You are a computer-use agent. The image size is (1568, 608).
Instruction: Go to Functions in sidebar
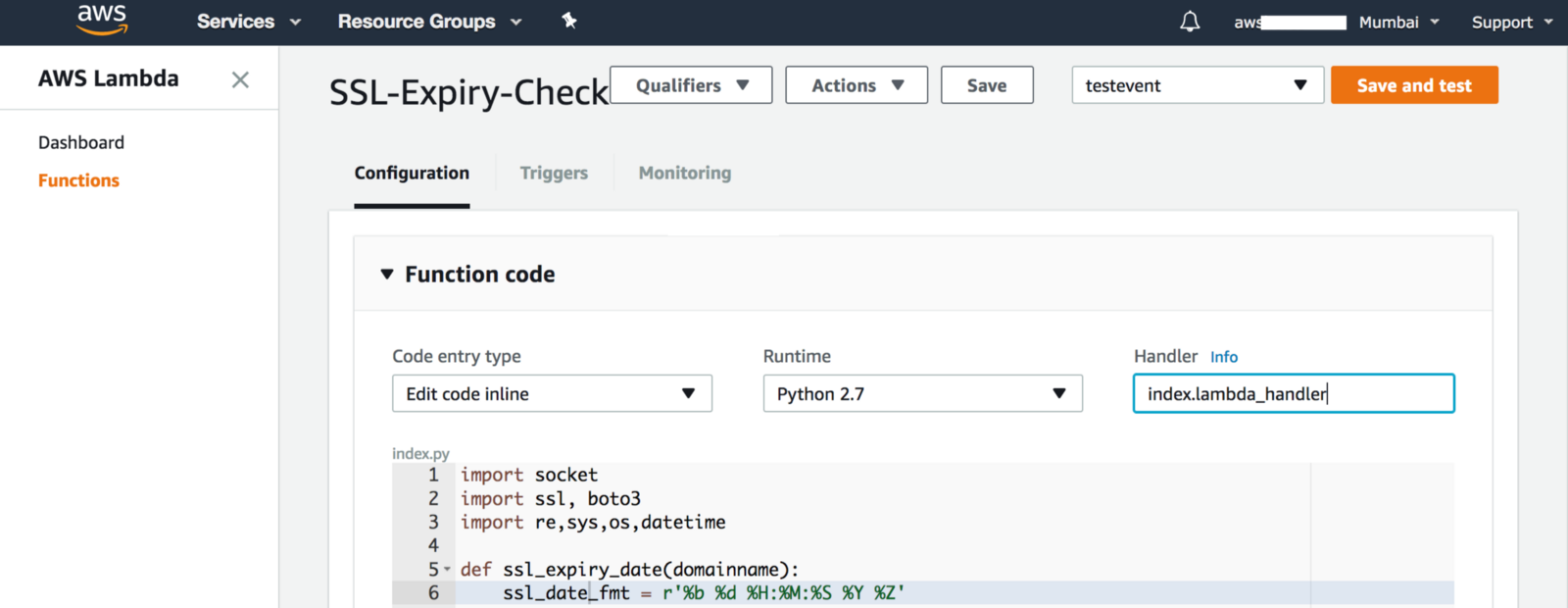click(78, 180)
